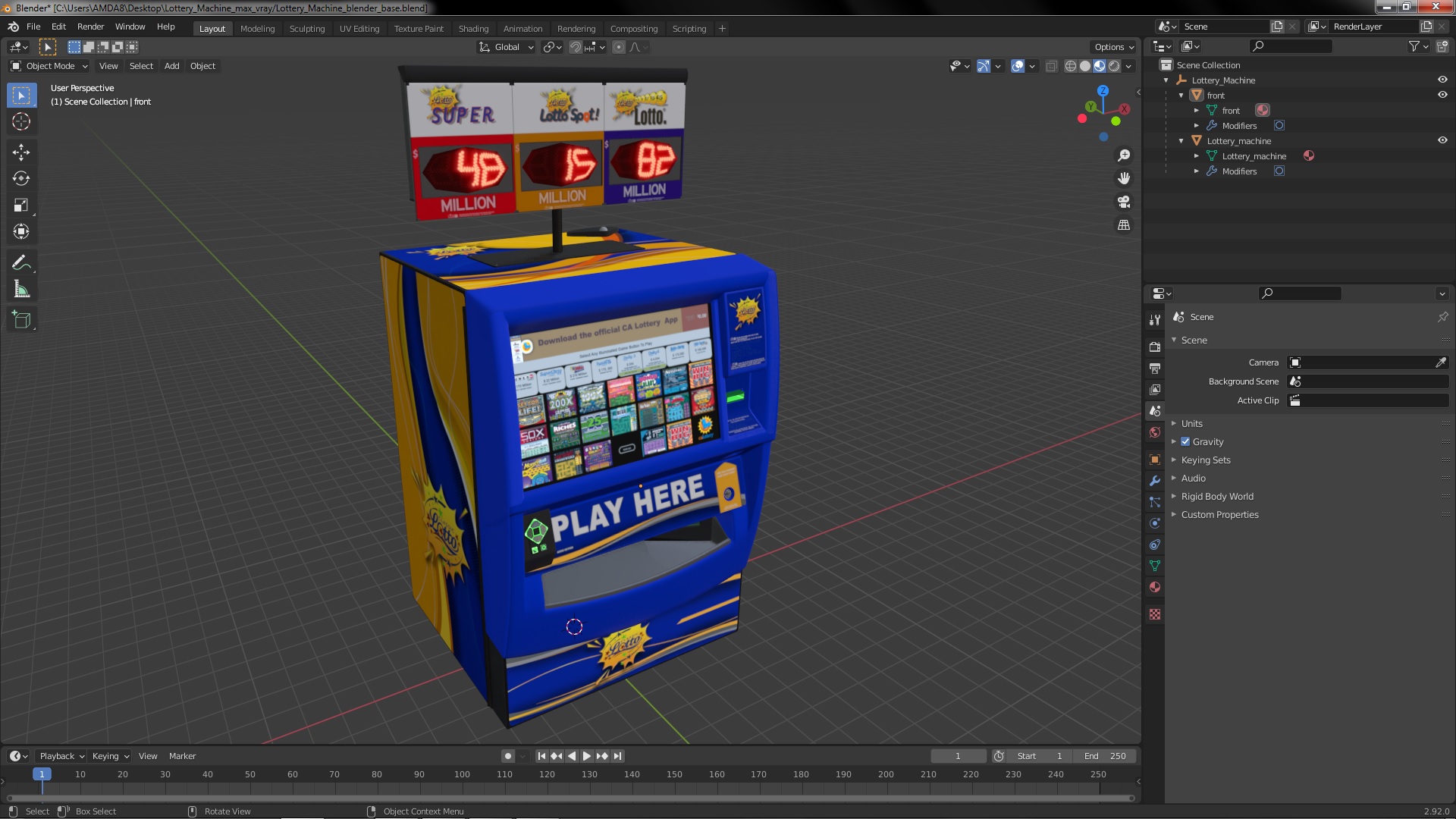Open the Add menu in viewport
Image resolution: width=1456 pixels, height=819 pixels.
172,66
